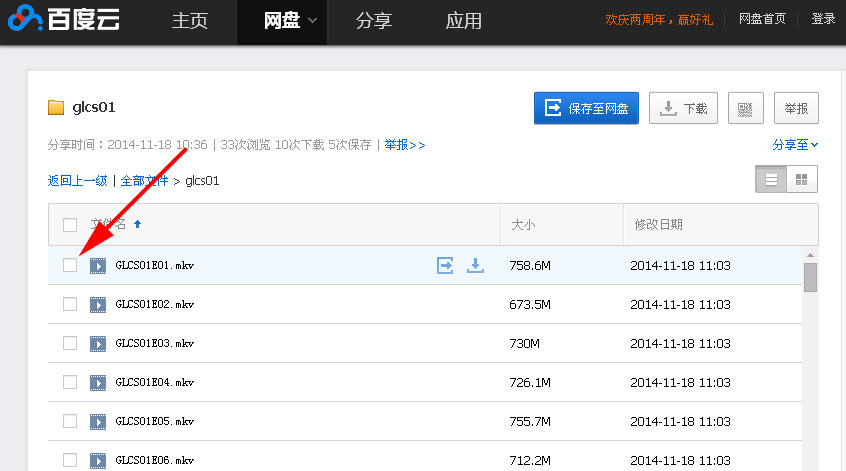
Task: Expand the 分享至 share-to dropdown
Action: (x=795, y=145)
